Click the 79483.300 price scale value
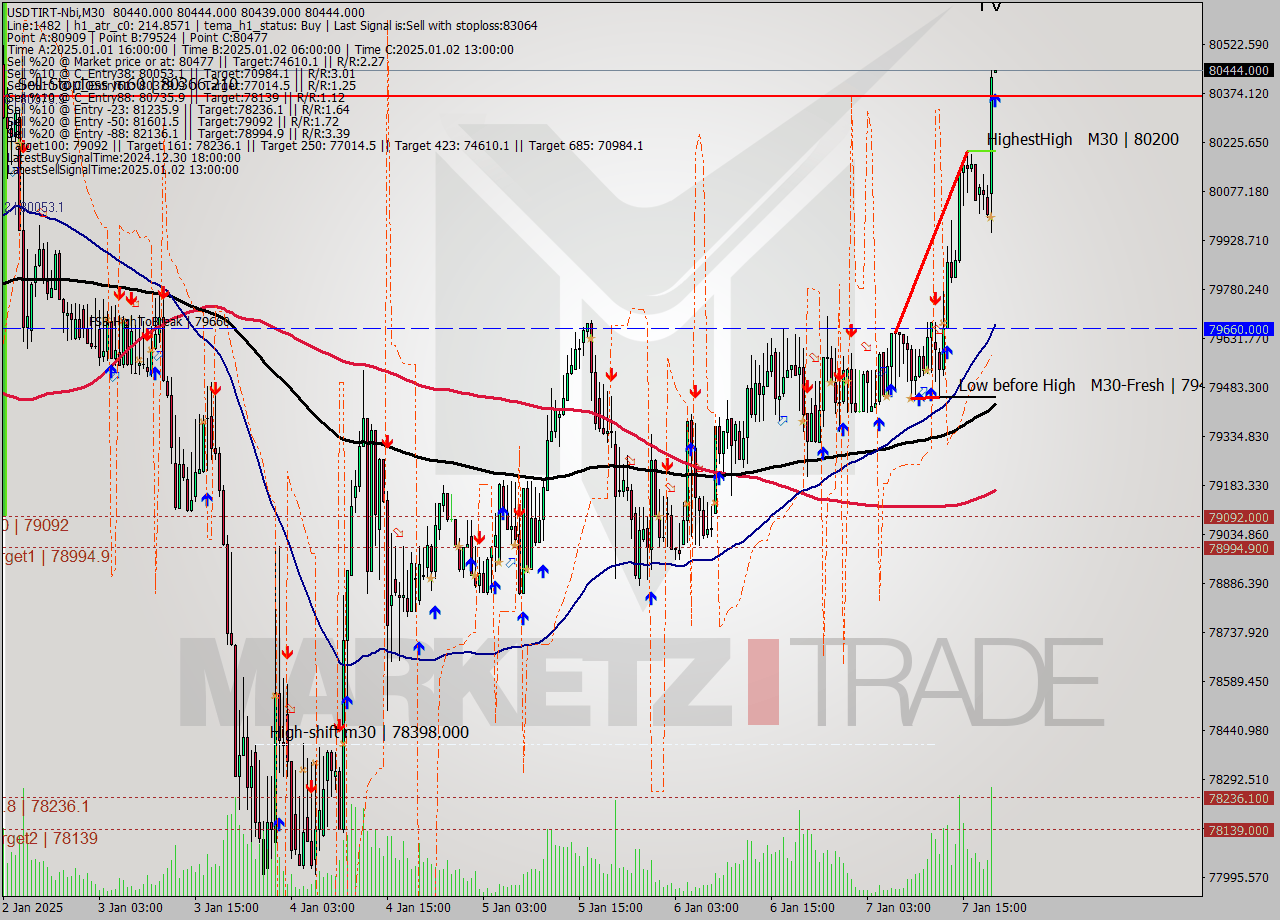 tap(1238, 388)
